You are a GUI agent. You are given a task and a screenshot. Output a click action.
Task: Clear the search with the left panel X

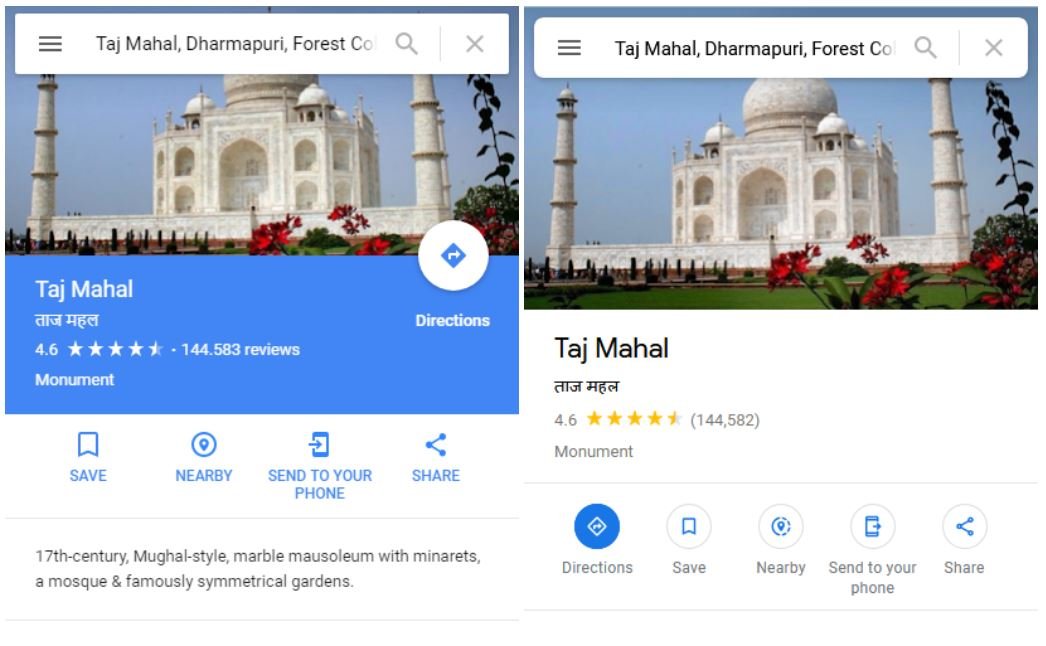coord(475,44)
